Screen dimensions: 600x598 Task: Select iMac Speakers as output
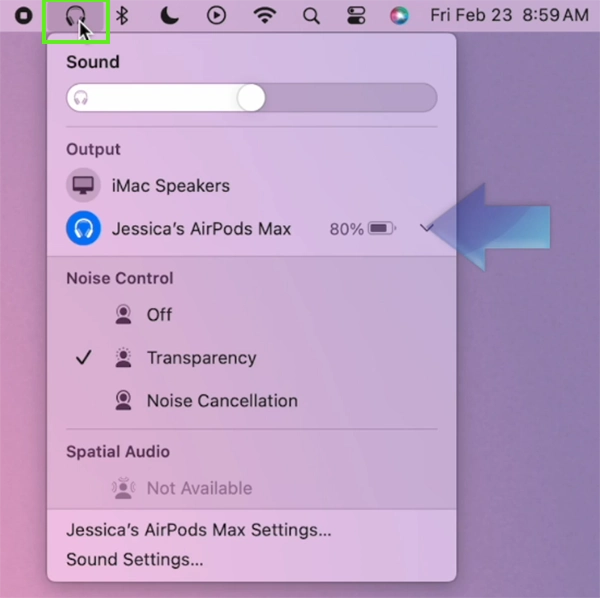(252, 185)
